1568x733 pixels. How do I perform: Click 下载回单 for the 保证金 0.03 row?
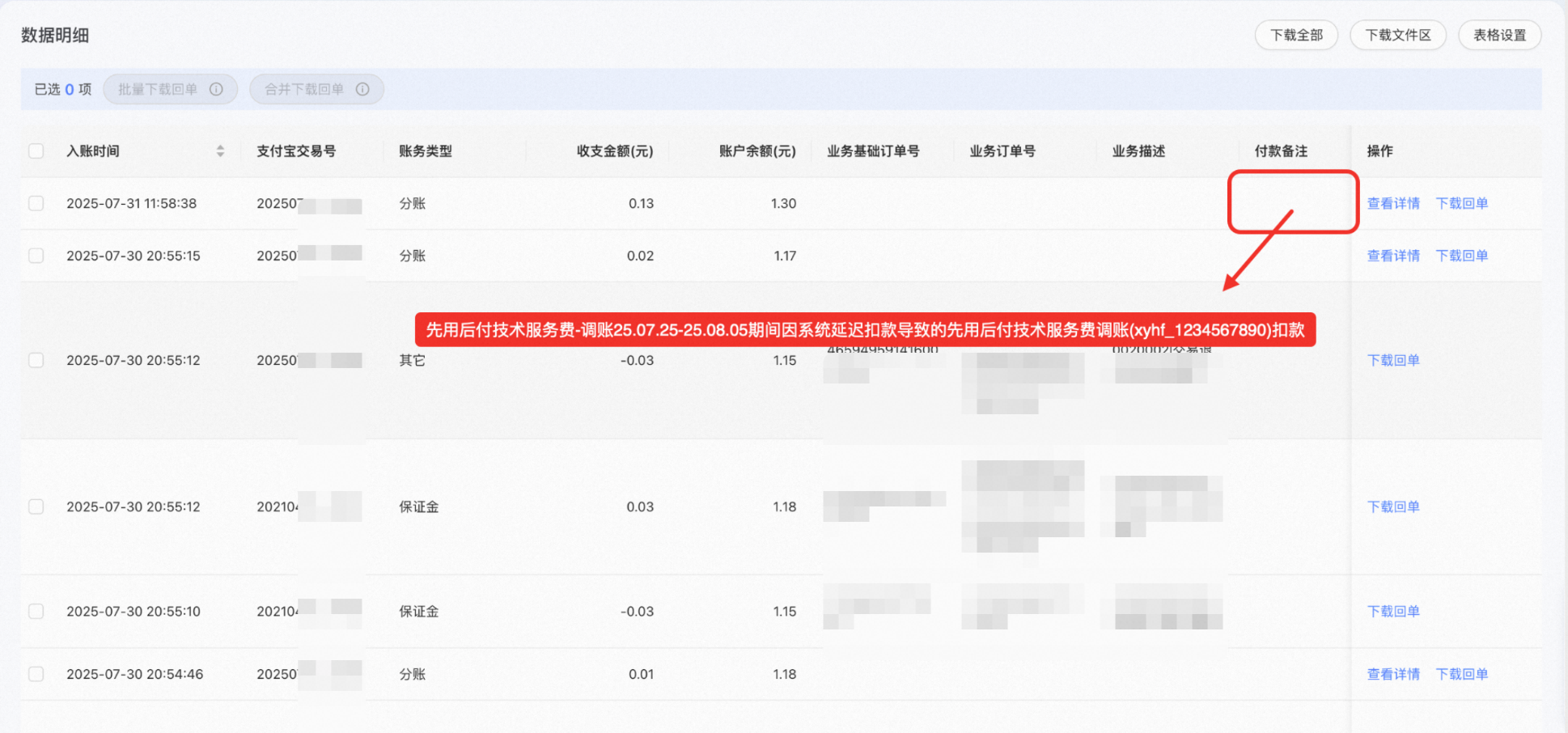tap(1393, 506)
